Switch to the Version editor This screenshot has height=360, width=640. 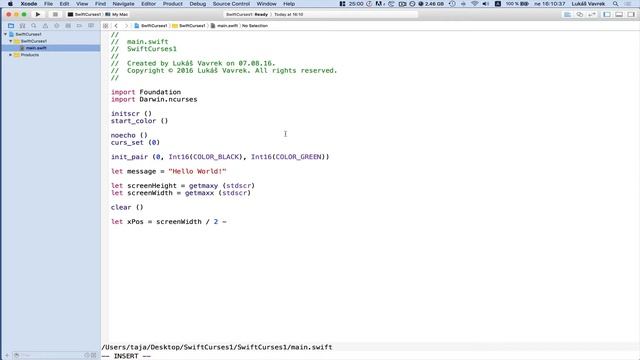592,14
